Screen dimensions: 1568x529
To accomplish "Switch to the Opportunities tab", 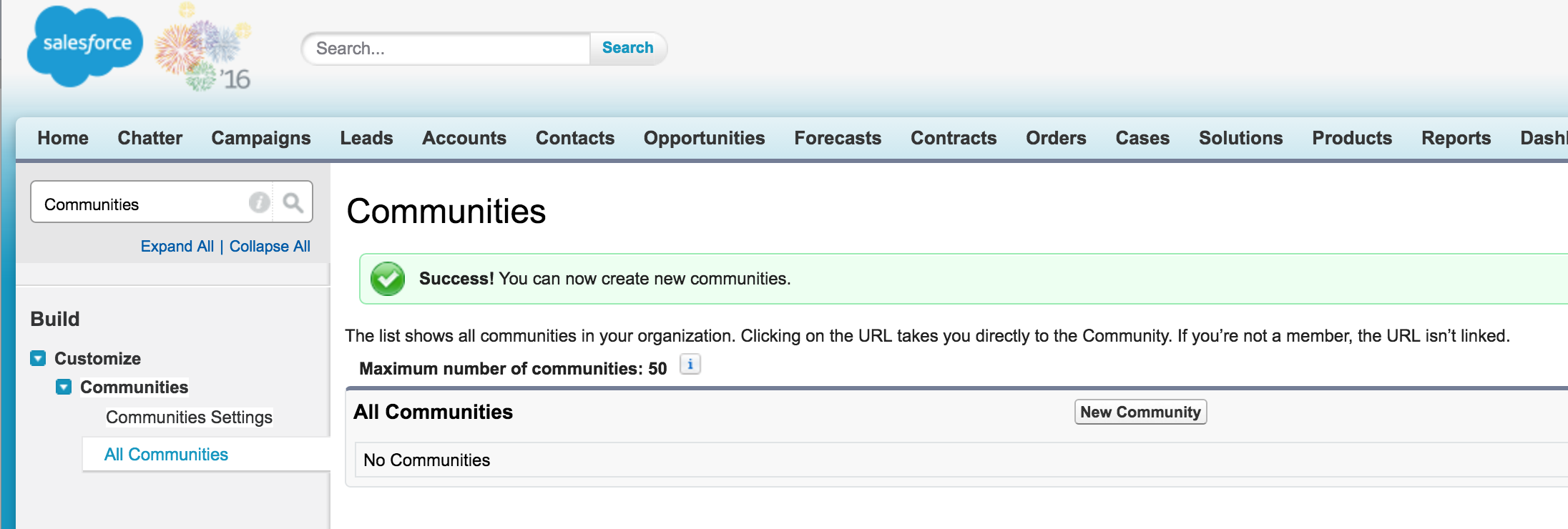I will point(704,138).
